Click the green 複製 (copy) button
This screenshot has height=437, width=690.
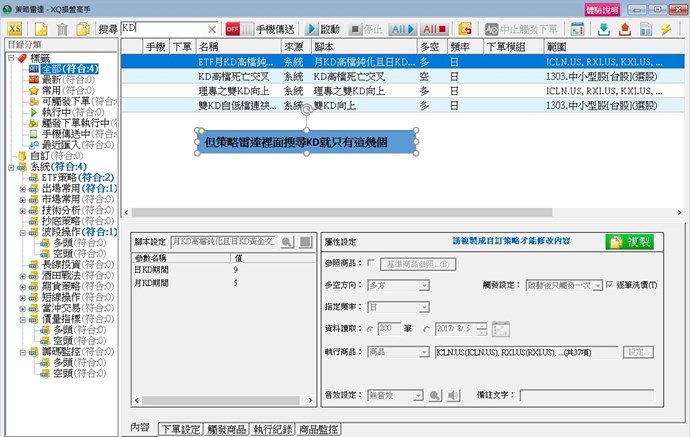(628, 242)
